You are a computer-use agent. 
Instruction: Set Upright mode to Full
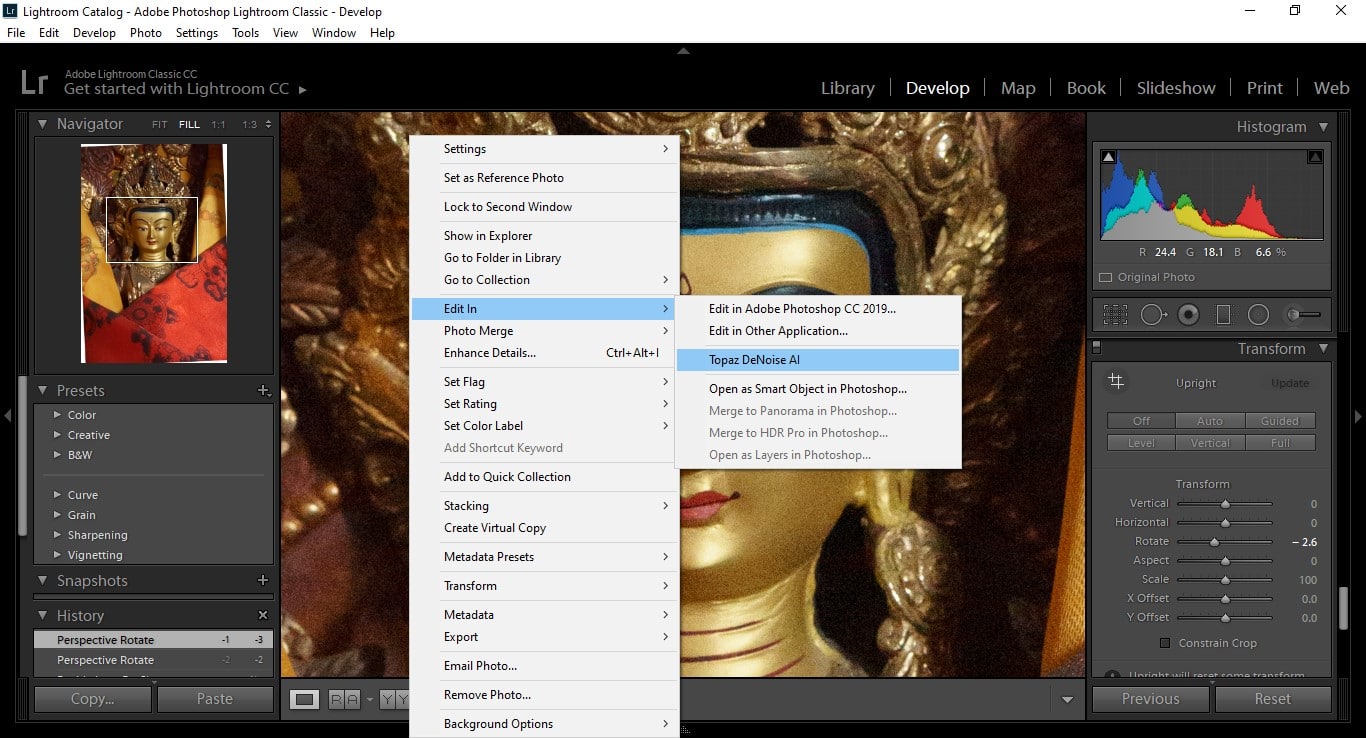pos(1280,443)
